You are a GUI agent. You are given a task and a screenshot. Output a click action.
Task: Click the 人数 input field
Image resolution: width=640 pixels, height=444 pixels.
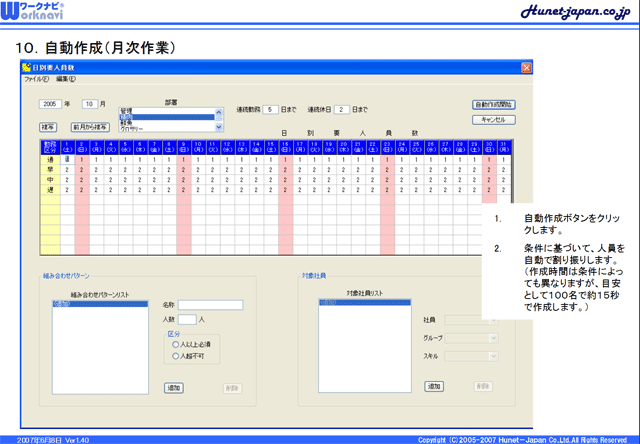186,319
